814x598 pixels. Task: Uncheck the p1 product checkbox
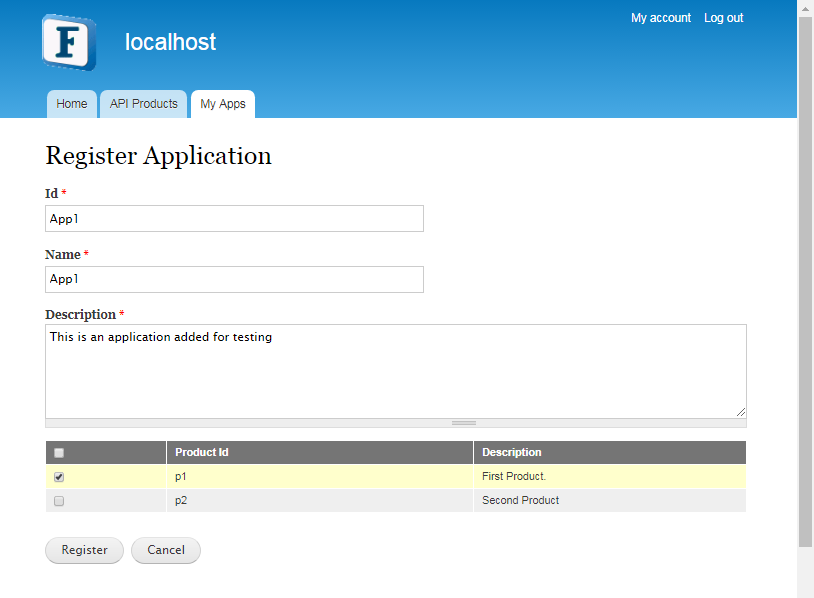point(59,477)
